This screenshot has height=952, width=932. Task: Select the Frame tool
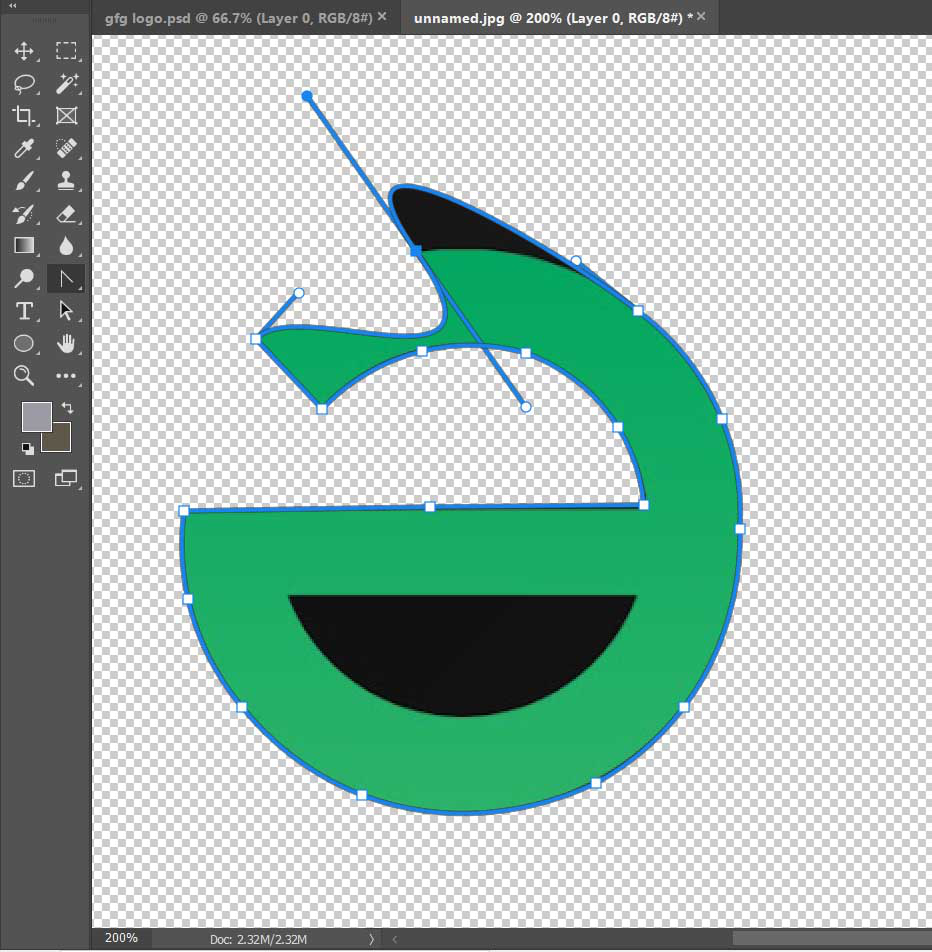click(66, 115)
